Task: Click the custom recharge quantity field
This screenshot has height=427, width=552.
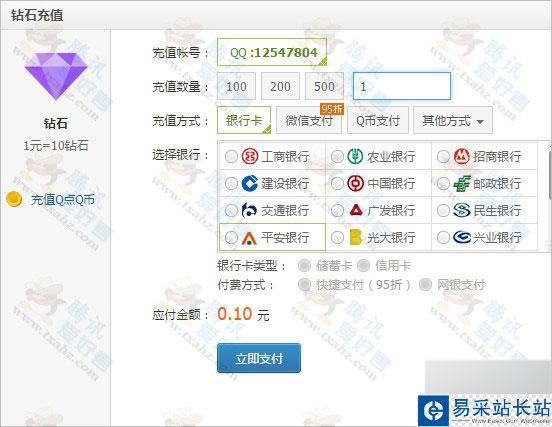Action: pos(402,86)
